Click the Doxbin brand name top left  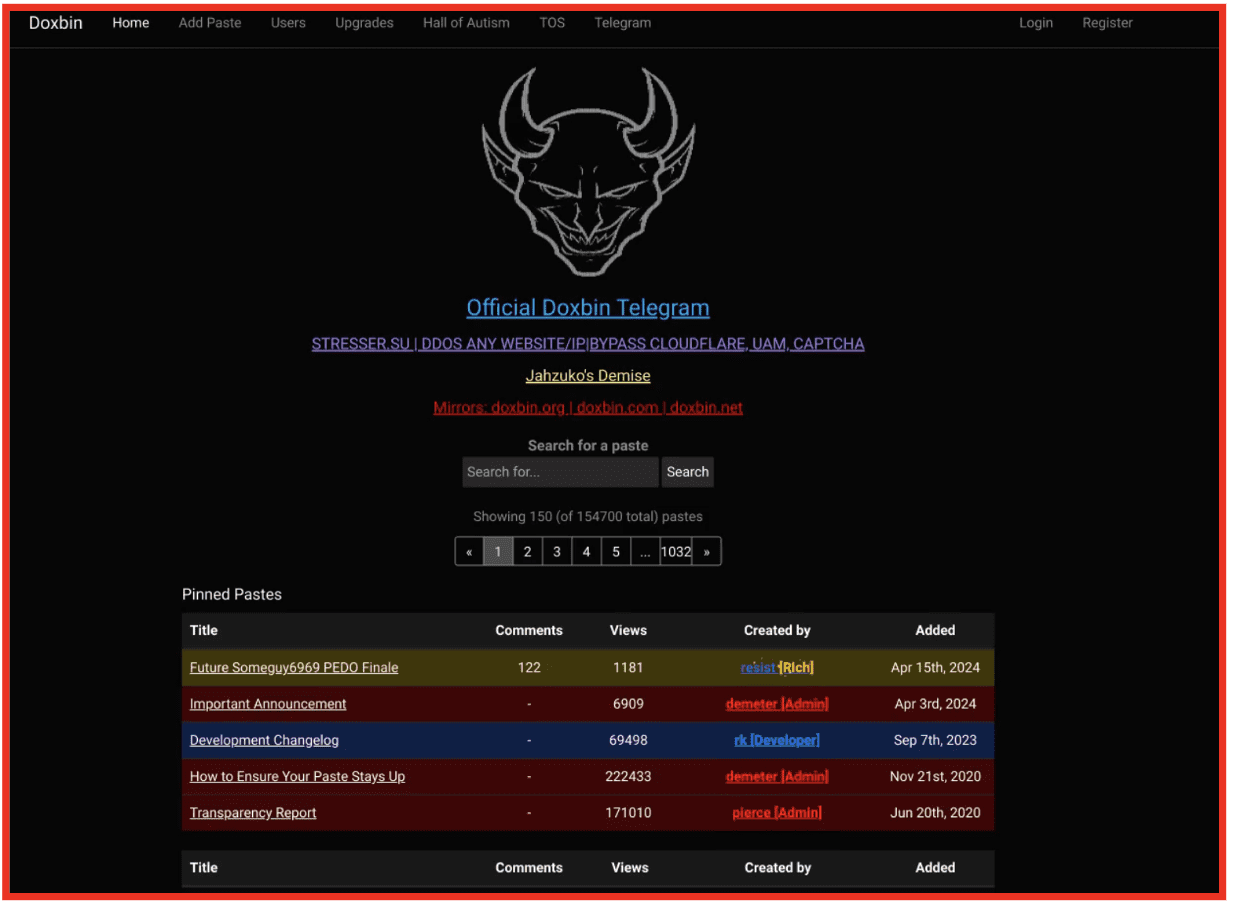coord(55,22)
